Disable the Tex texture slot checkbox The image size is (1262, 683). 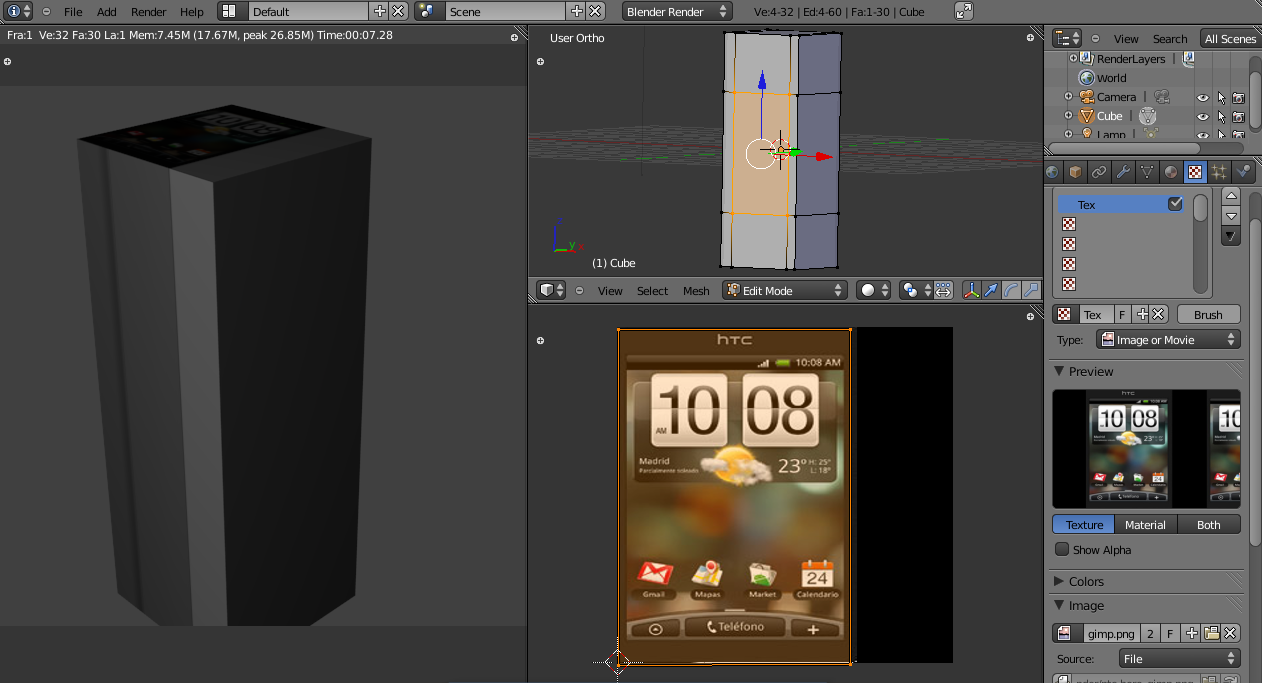tap(1175, 204)
